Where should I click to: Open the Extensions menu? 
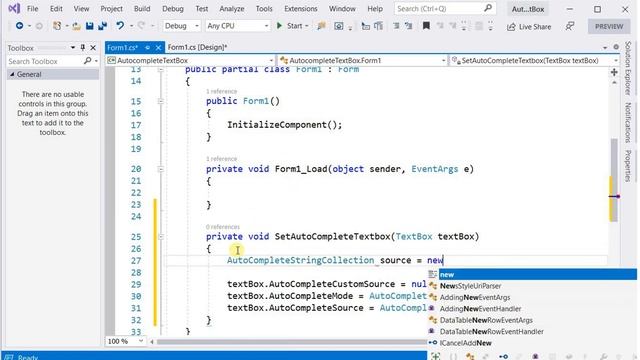pyautogui.click(x=301, y=9)
